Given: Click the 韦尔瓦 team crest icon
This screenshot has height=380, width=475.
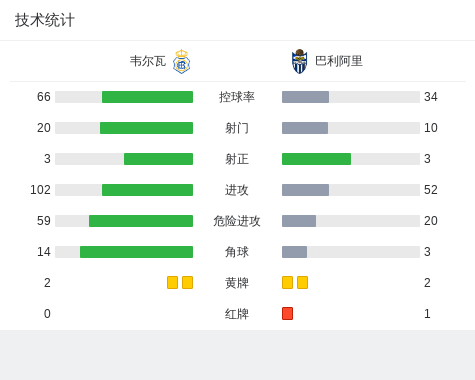Looking at the screenshot, I should pyautogui.click(x=181, y=61).
